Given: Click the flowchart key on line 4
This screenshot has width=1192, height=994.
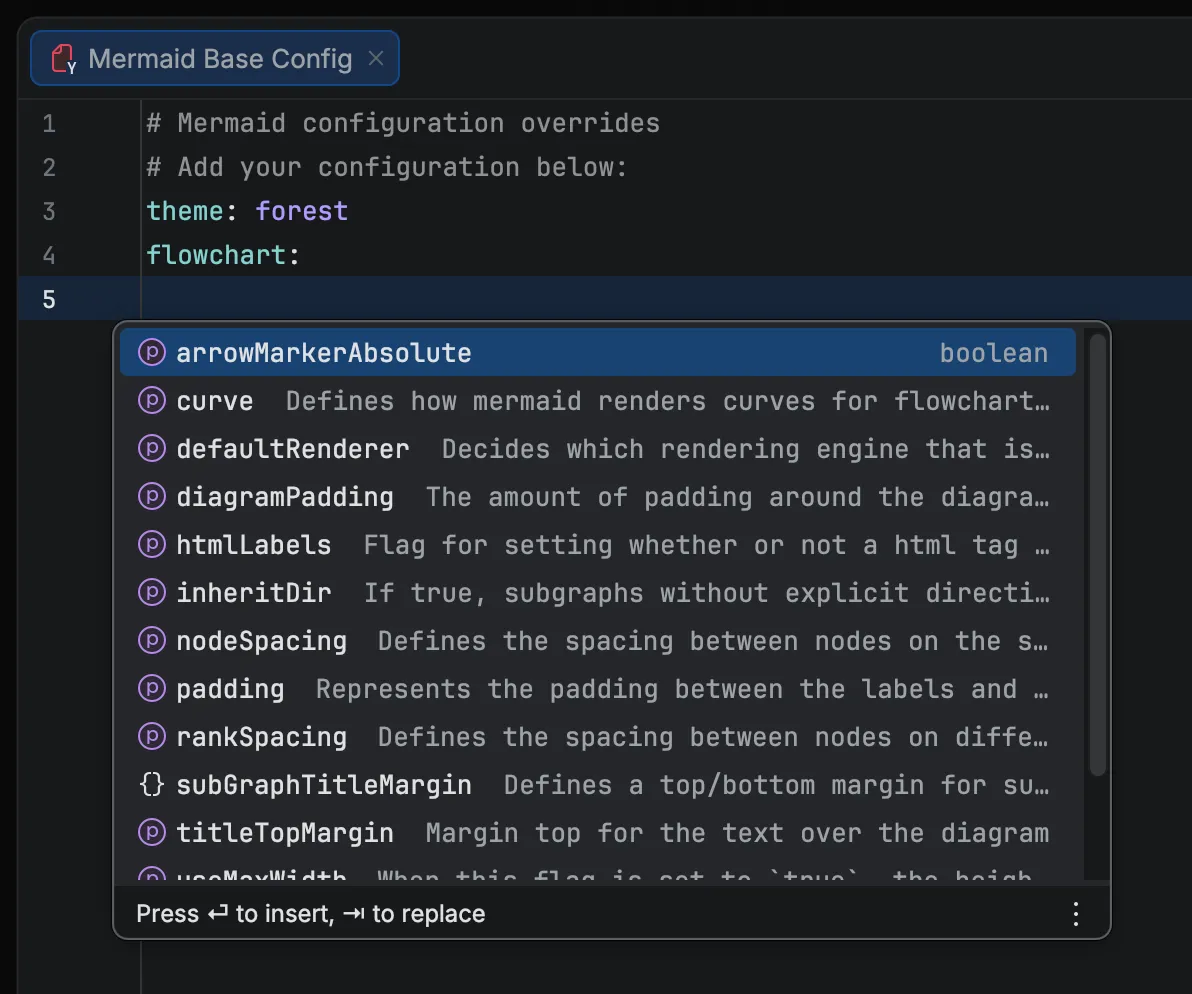Looking at the screenshot, I should point(219,255).
